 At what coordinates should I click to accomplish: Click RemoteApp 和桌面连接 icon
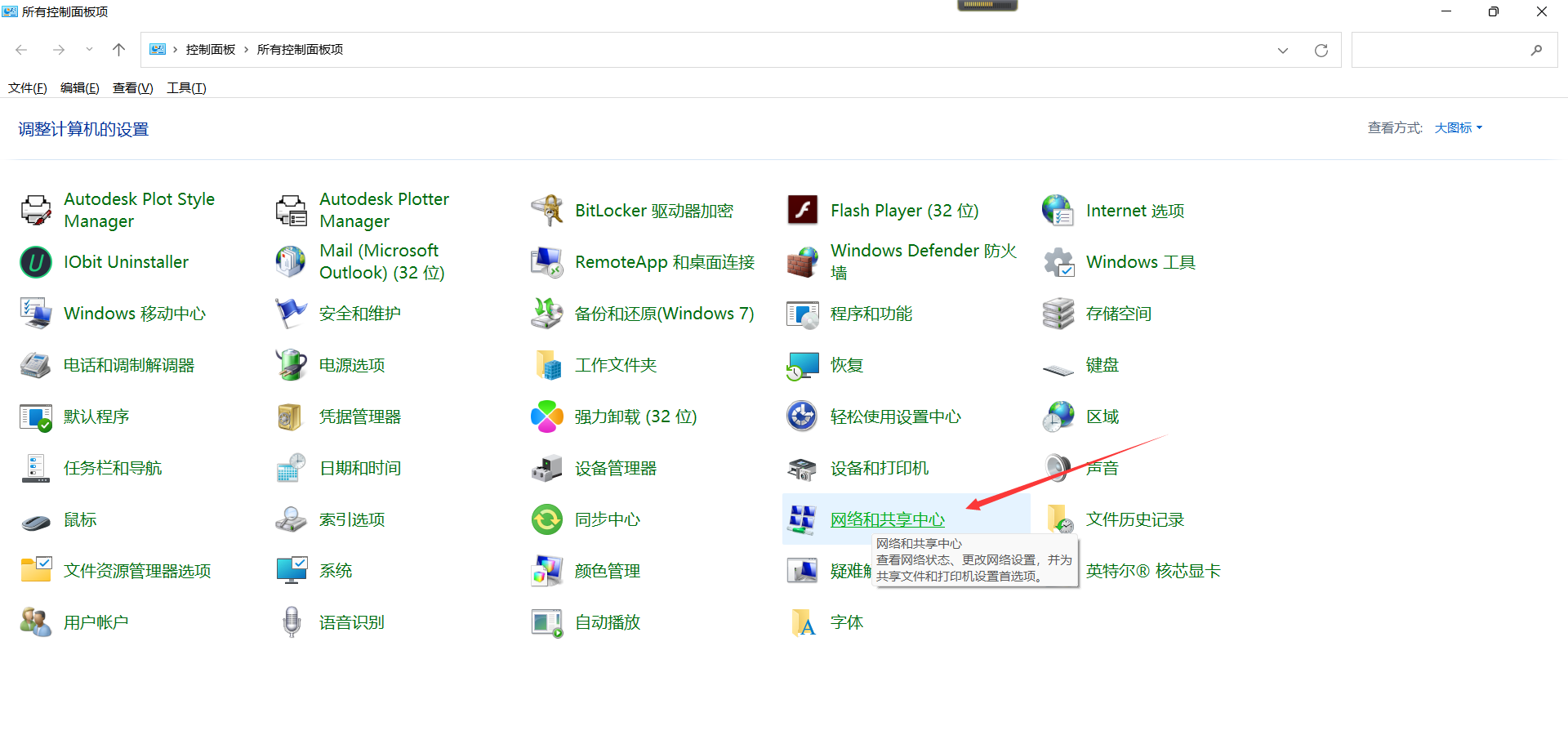pyautogui.click(x=547, y=262)
